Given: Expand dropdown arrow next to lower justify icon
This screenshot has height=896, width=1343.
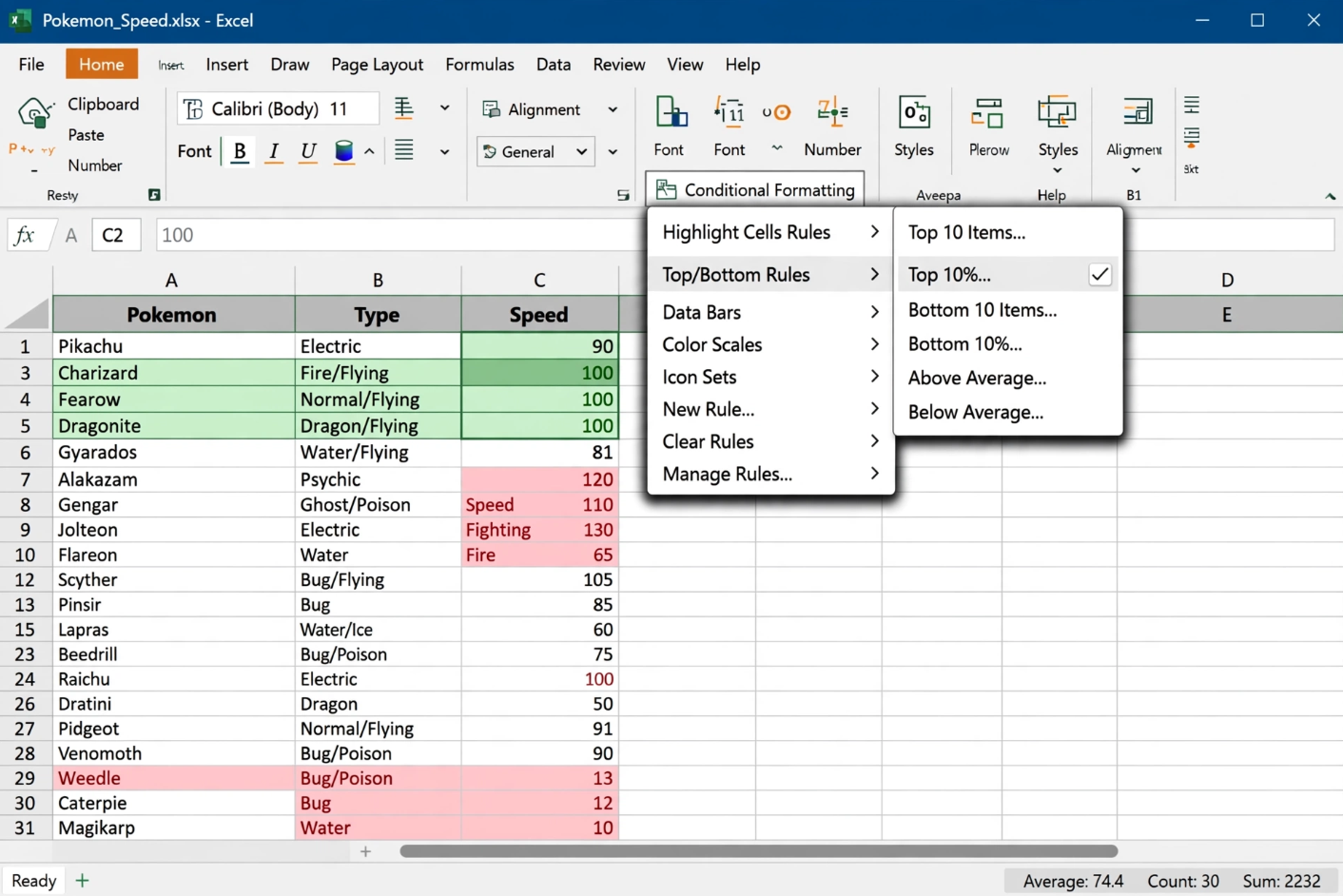Looking at the screenshot, I should [x=444, y=151].
